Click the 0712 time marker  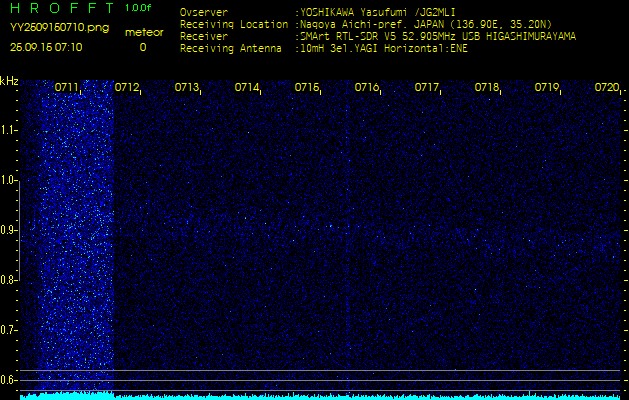point(127,87)
